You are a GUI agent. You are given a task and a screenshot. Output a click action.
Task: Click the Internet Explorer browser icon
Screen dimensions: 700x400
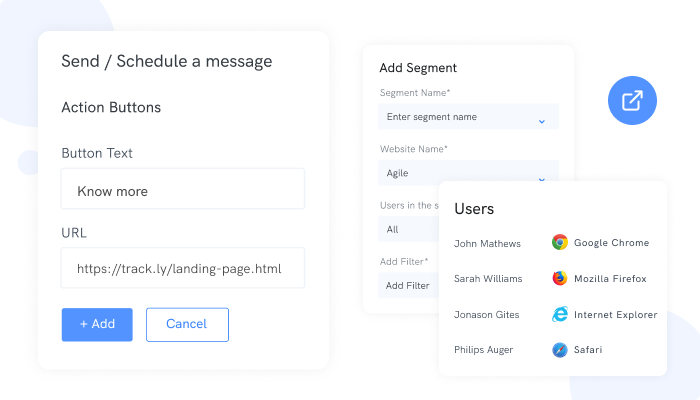(x=560, y=315)
